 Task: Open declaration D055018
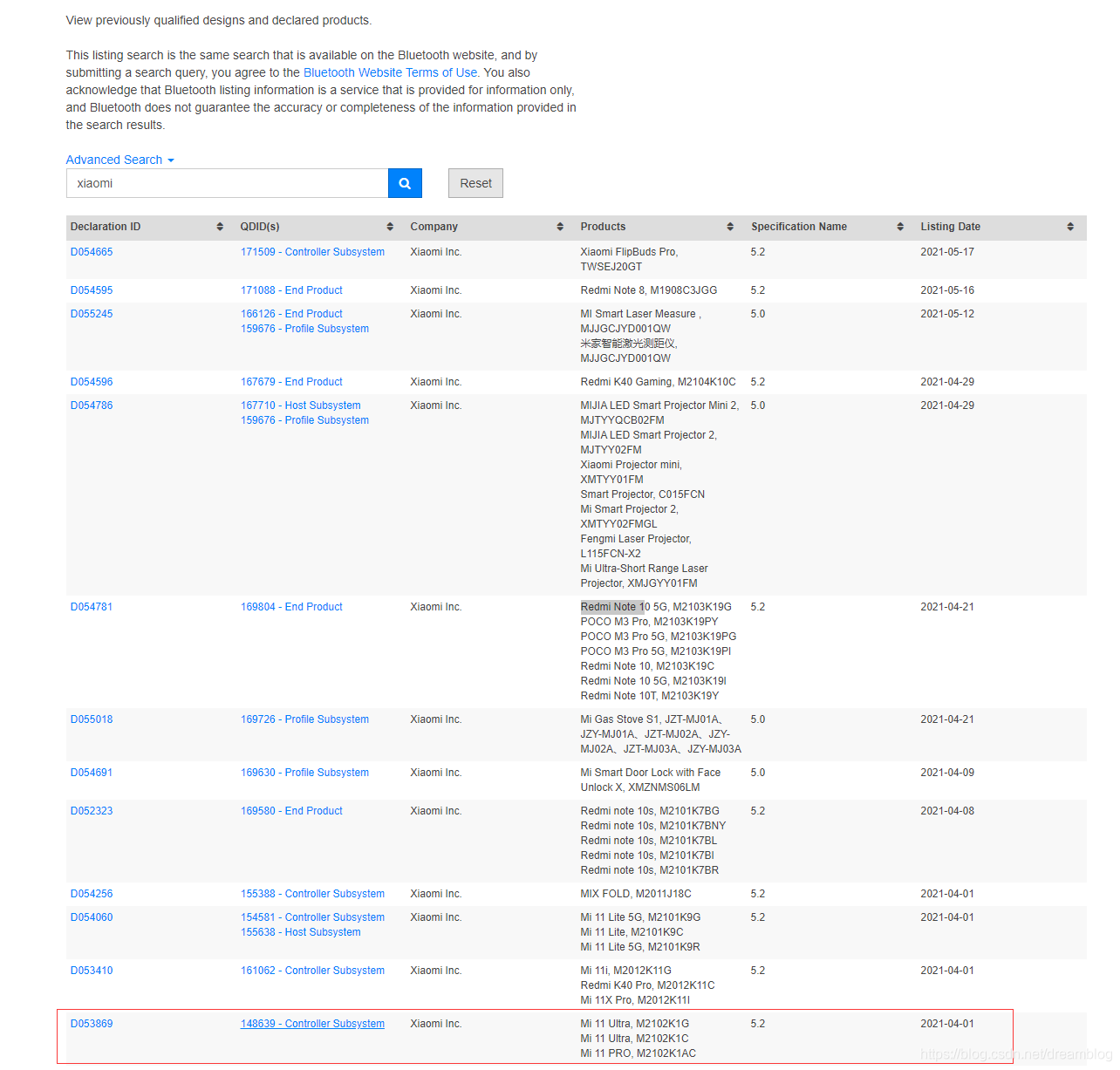click(x=92, y=719)
